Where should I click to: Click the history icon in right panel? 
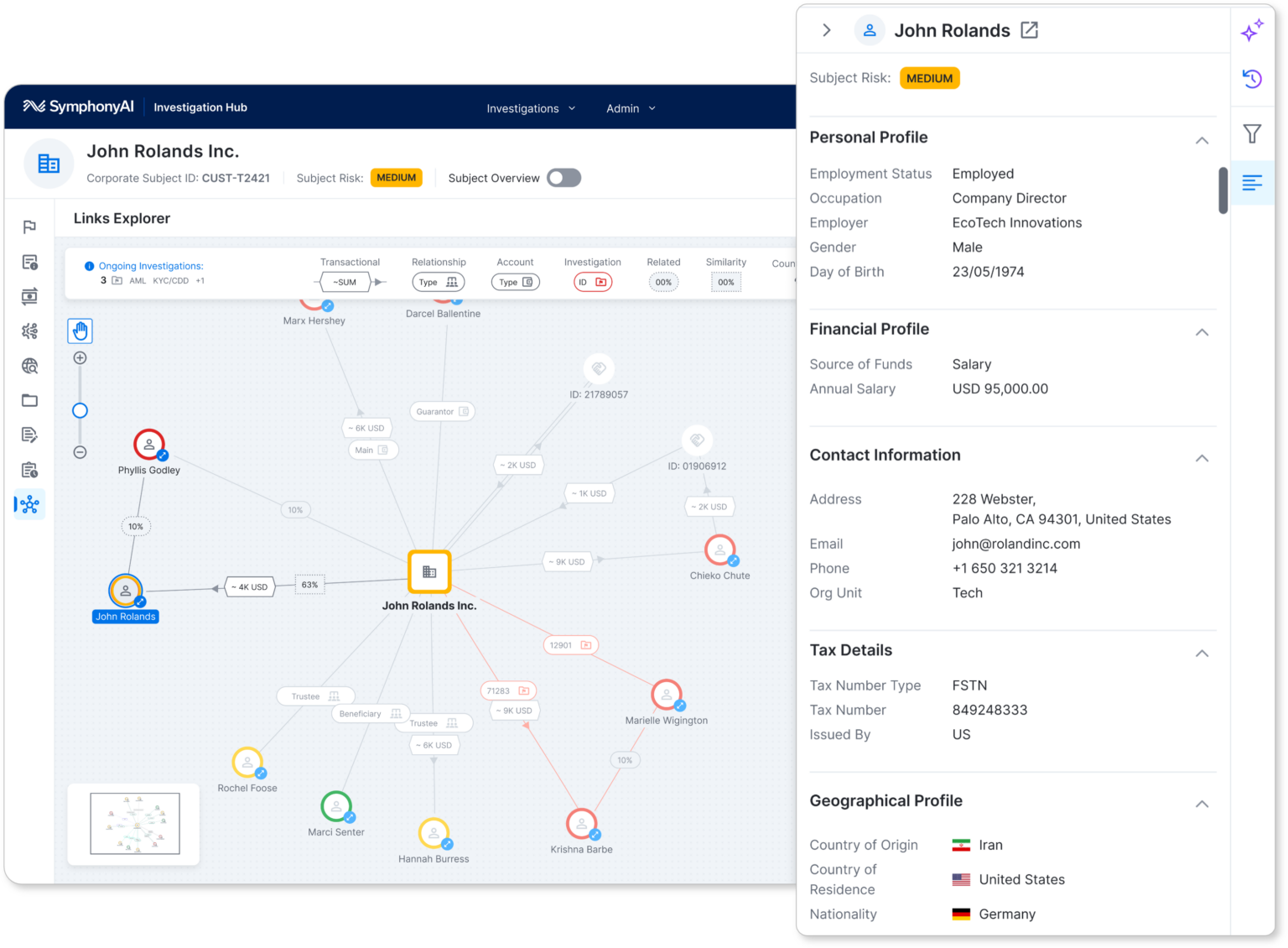click(1251, 78)
